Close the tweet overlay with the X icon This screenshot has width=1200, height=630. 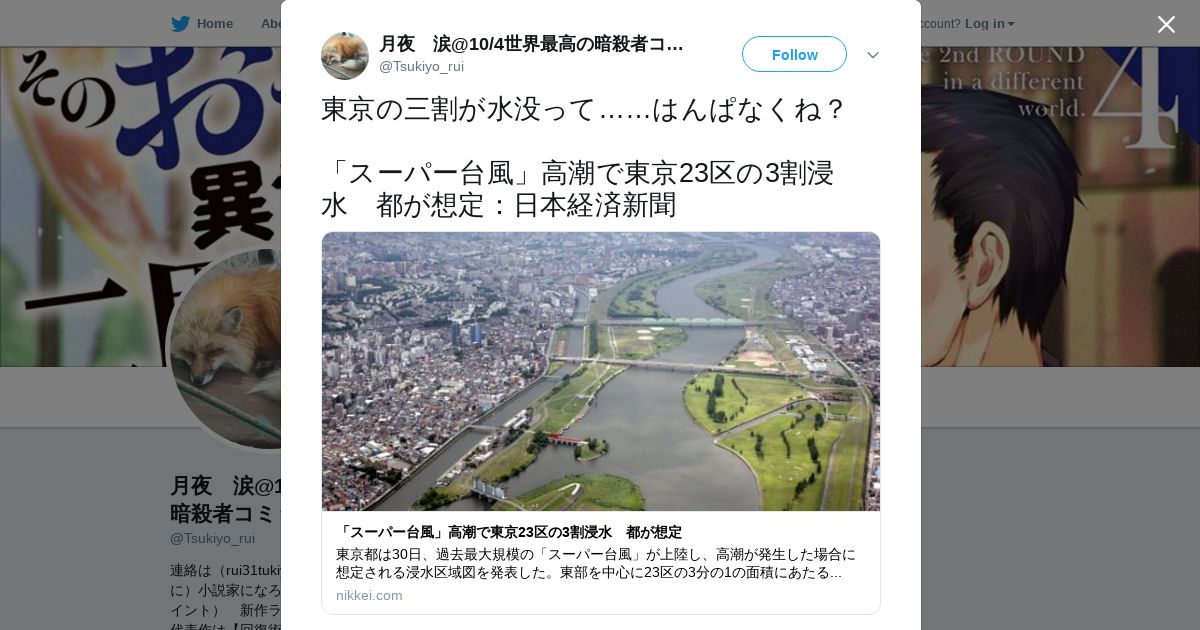coord(1166,24)
